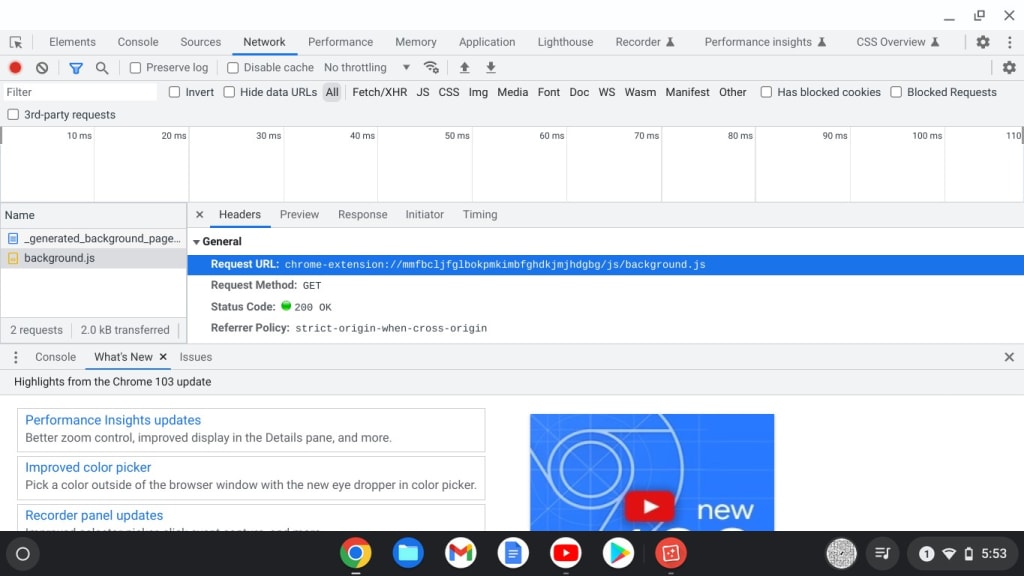
Task: Show the Response tab
Action: click(x=362, y=214)
